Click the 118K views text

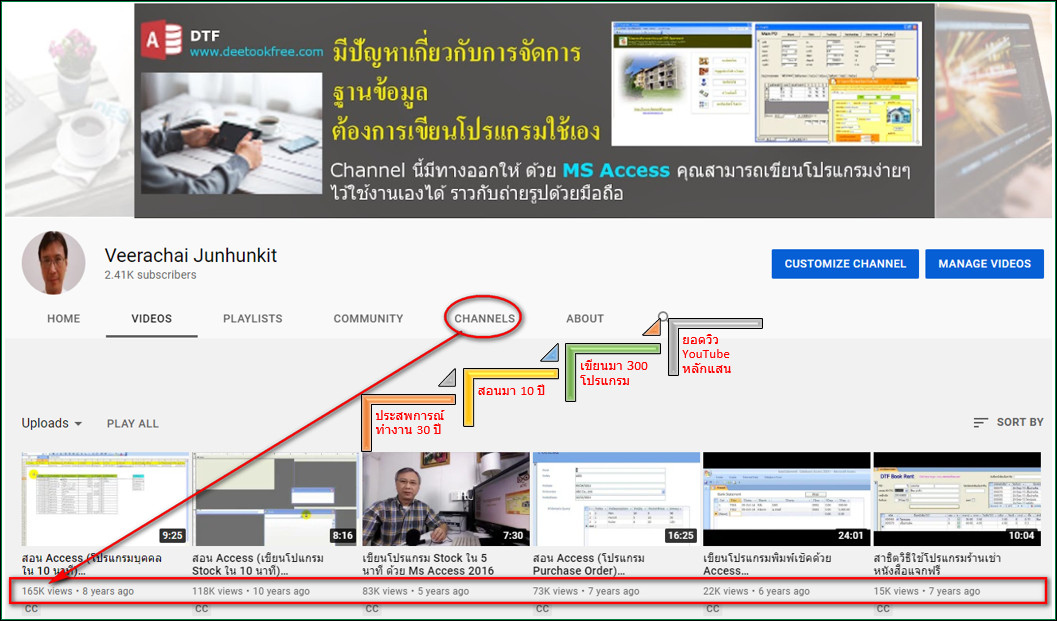217,591
